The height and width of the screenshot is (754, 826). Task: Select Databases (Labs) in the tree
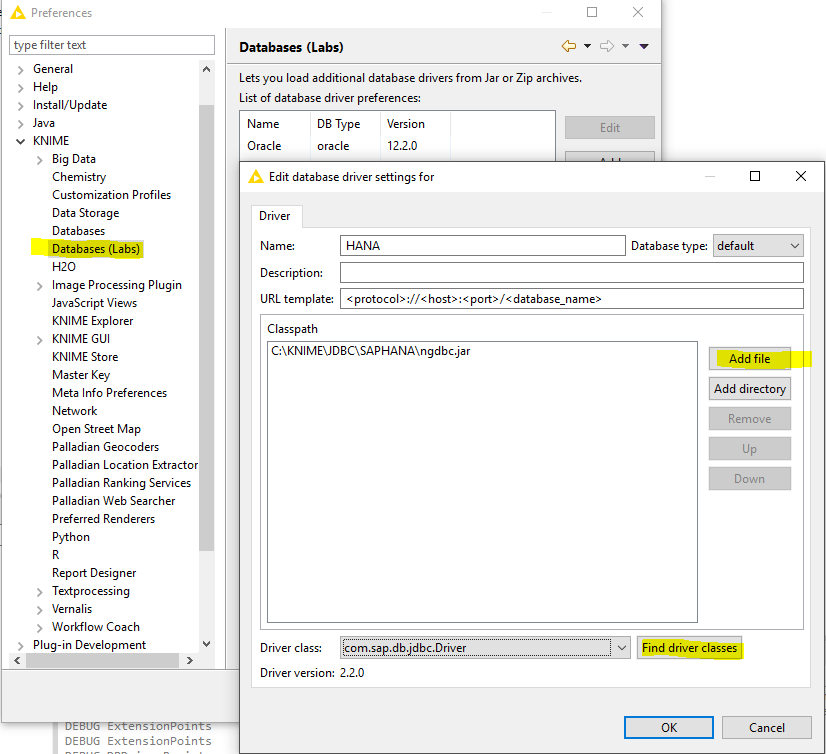coord(96,249)
